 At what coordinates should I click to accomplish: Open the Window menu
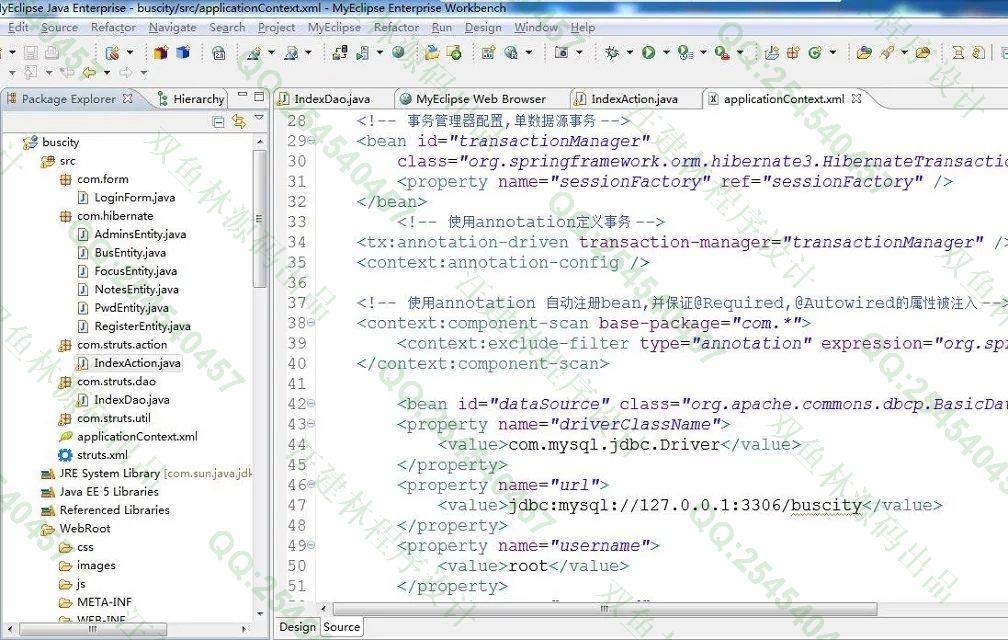[536, 28]
